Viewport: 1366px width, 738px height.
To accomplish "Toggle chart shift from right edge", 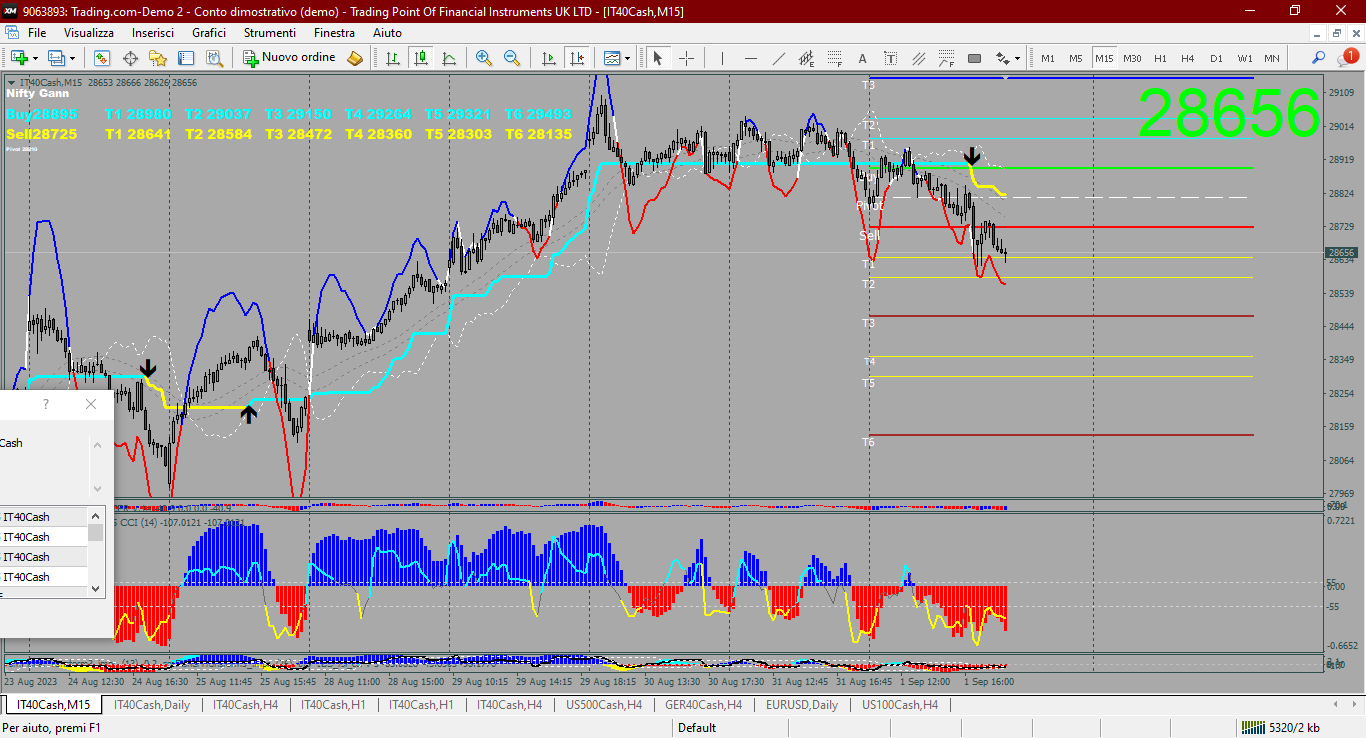I will click(576, 58).
